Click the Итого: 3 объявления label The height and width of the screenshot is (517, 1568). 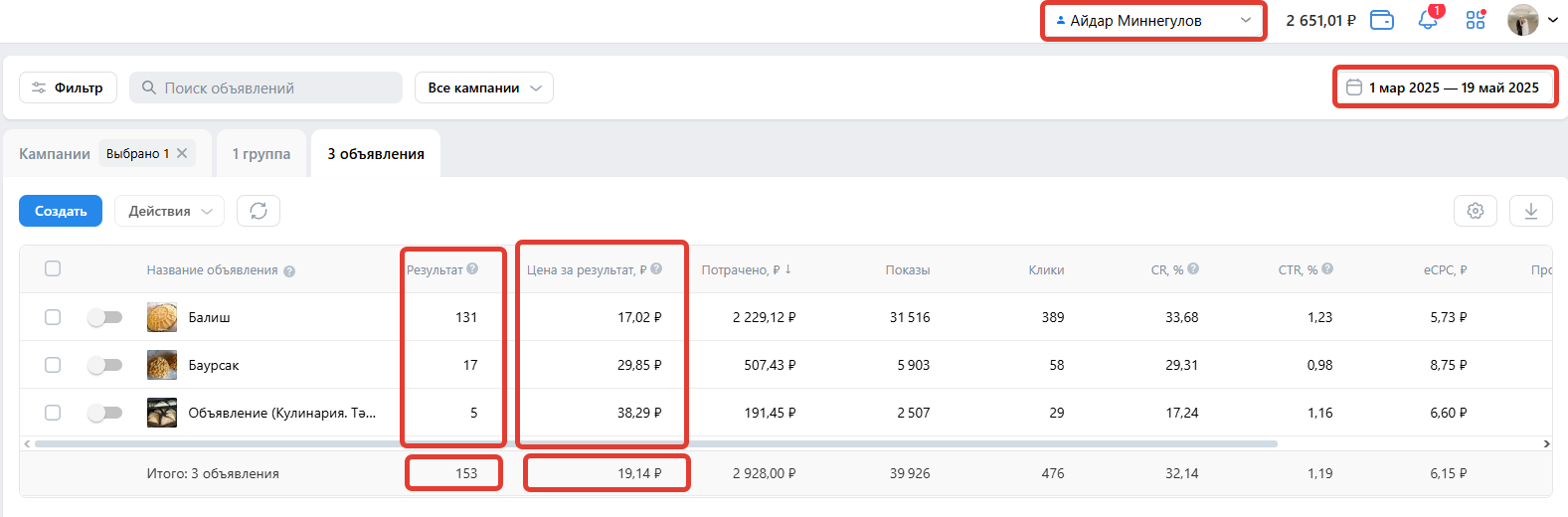click(213, 473)
